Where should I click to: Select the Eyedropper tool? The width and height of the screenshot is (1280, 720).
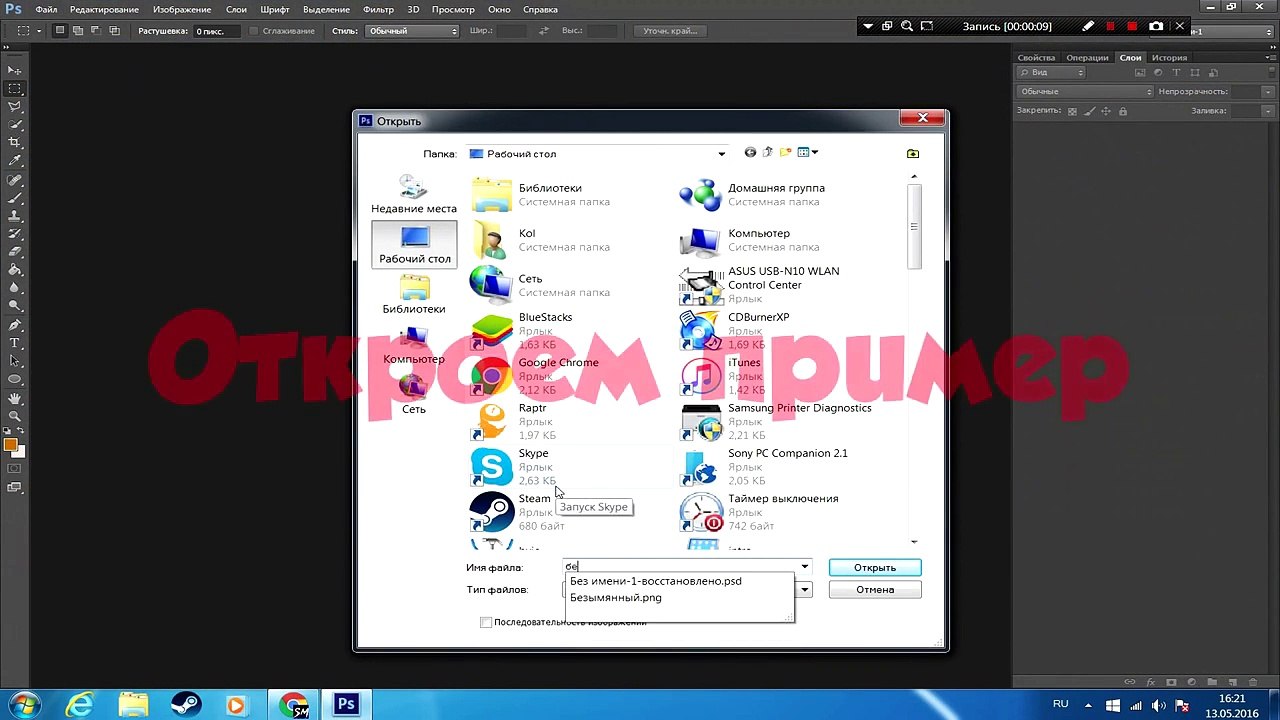pyautogui.click(x=15, y=160)
